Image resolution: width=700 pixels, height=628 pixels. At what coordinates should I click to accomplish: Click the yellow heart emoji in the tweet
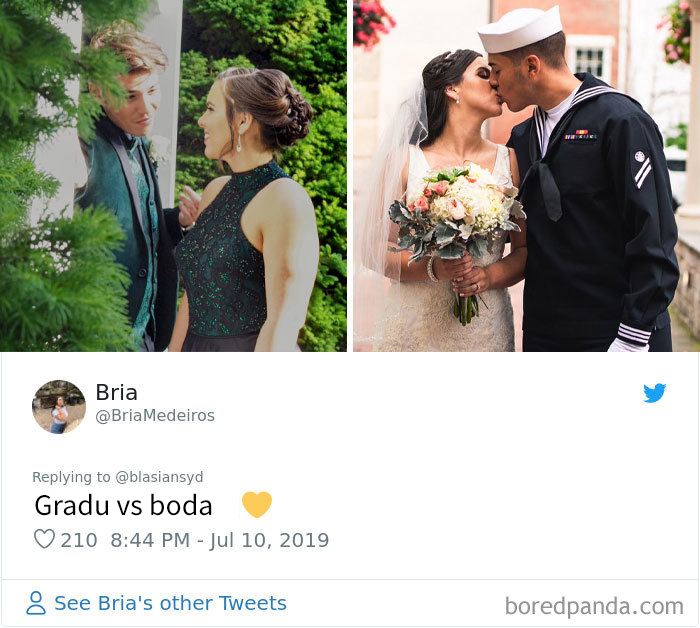click(257, 504)
